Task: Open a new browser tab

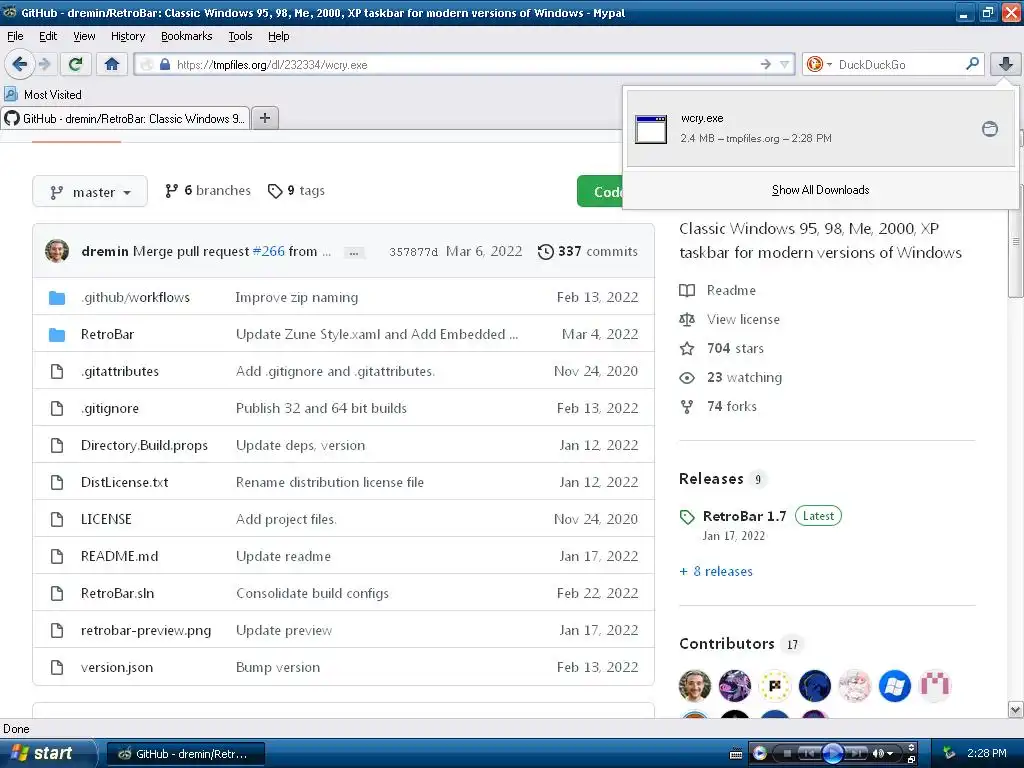Action: tap(264, 118)
